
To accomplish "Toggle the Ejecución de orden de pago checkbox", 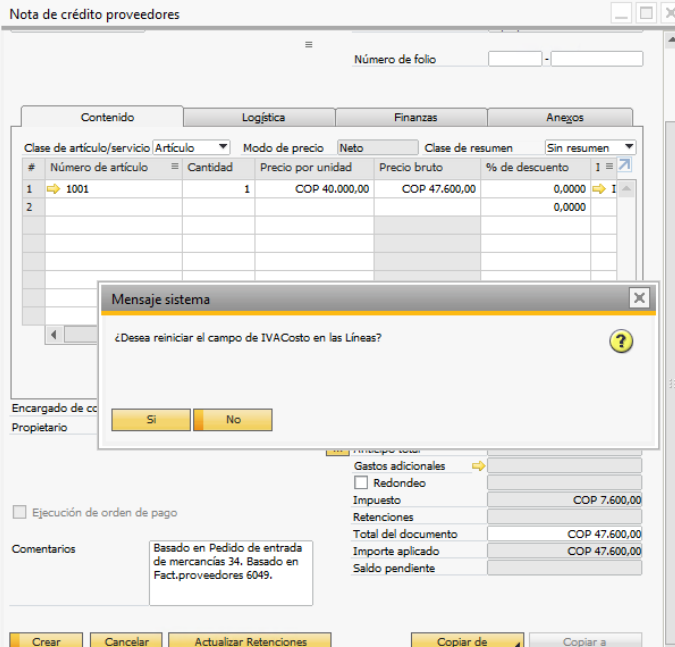I will pyautogui.click(x=20, y=513).
